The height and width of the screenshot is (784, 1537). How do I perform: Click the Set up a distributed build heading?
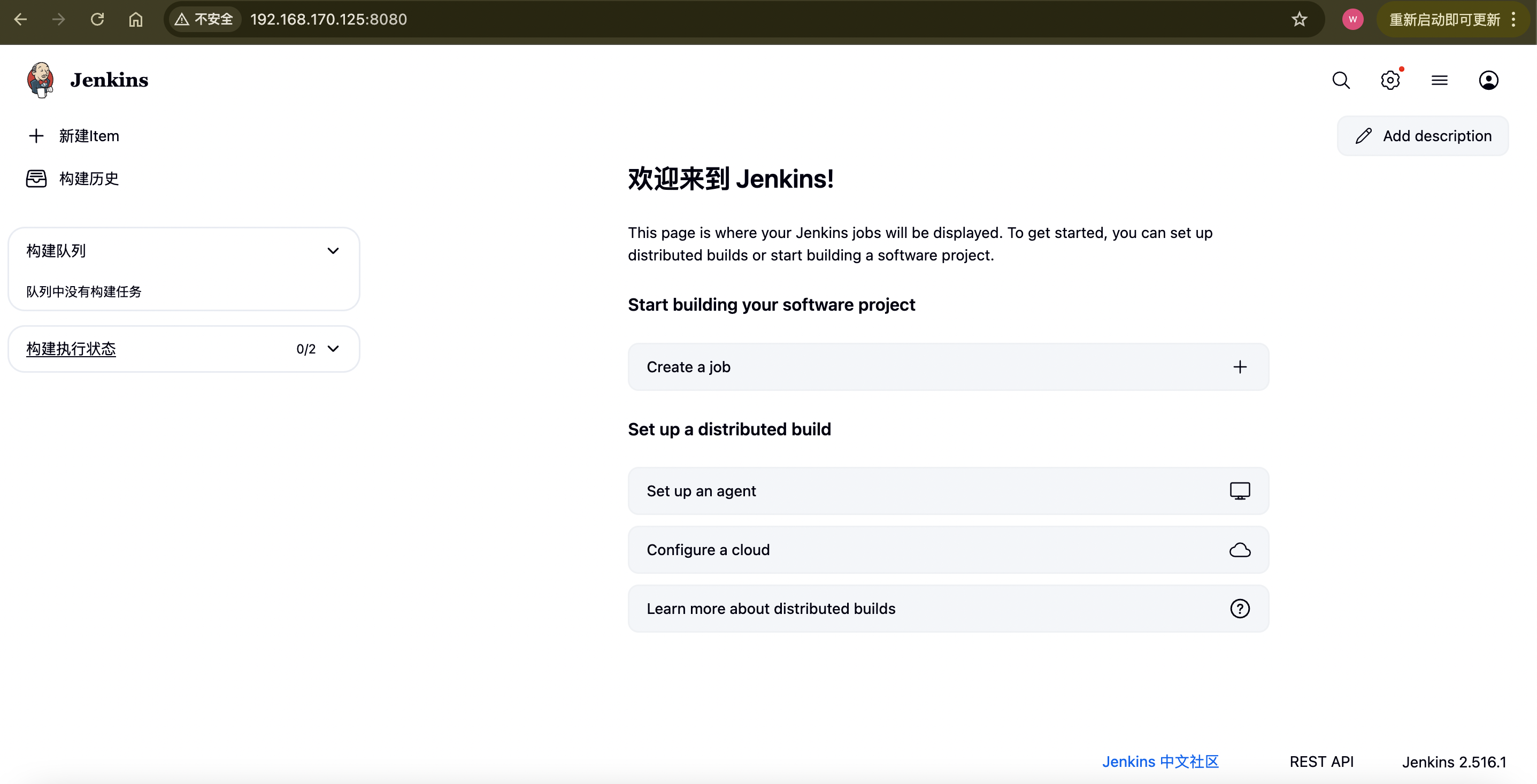[x=729, y=429]
